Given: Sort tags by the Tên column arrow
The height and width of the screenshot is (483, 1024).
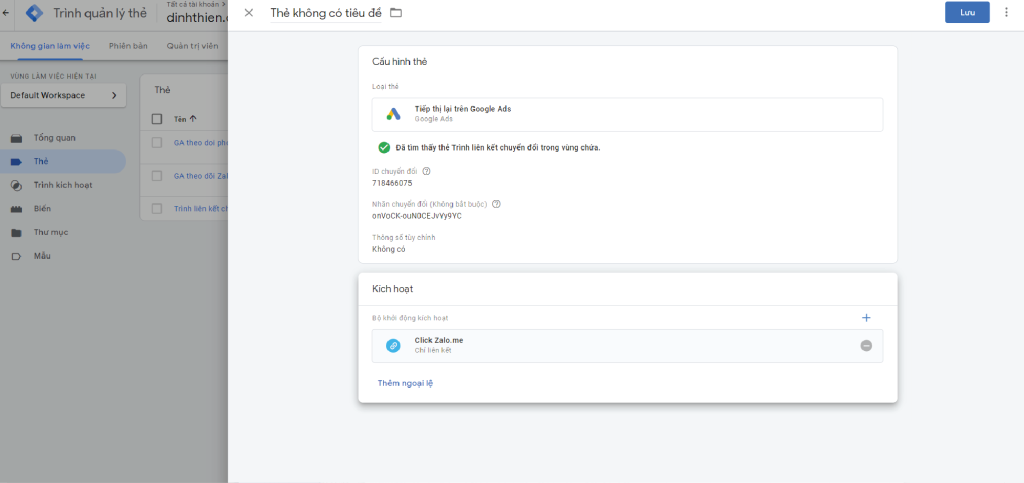Looking at the screenshot, I should pyautogui.click(x=193, y=119).
